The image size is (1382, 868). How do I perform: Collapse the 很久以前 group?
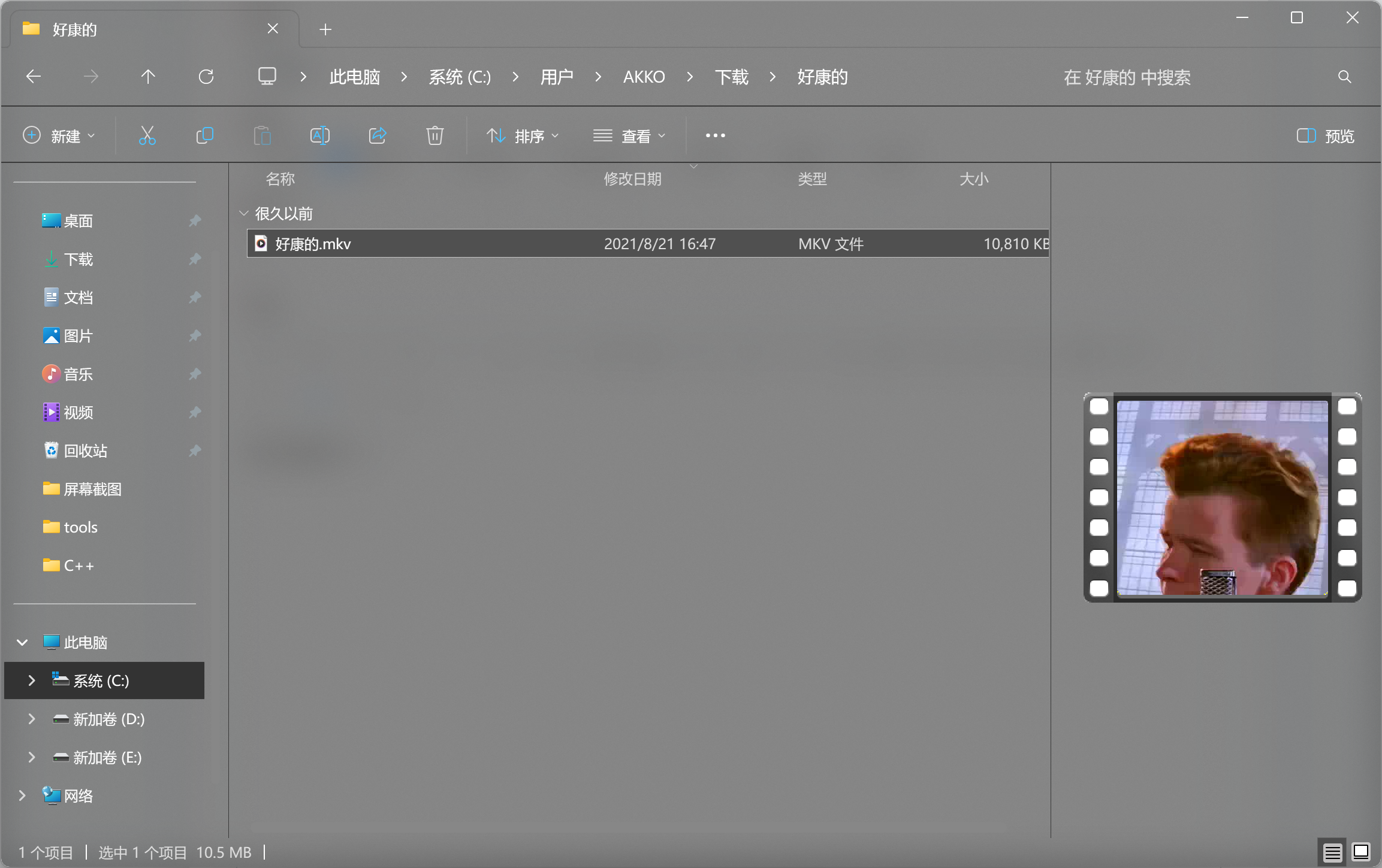point(243,213)
